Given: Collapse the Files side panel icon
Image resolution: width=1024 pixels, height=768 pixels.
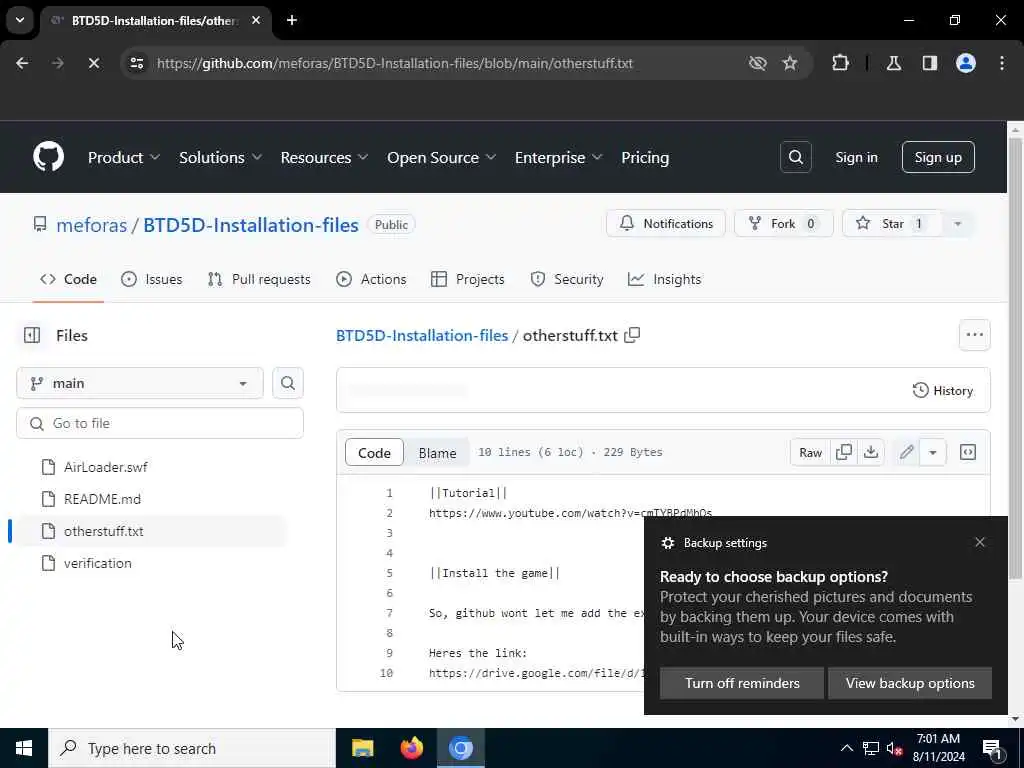Looking at the screenshot, I should 31,335.
